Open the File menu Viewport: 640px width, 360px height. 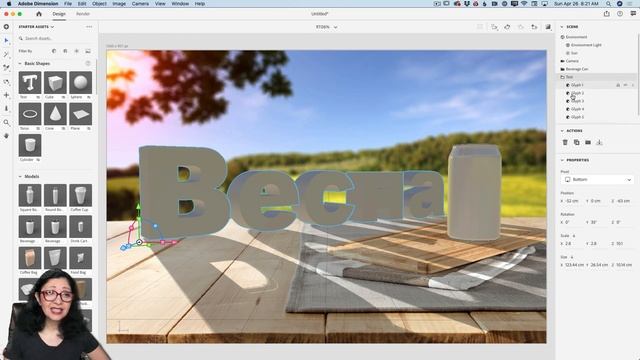(x=68, y=4)
